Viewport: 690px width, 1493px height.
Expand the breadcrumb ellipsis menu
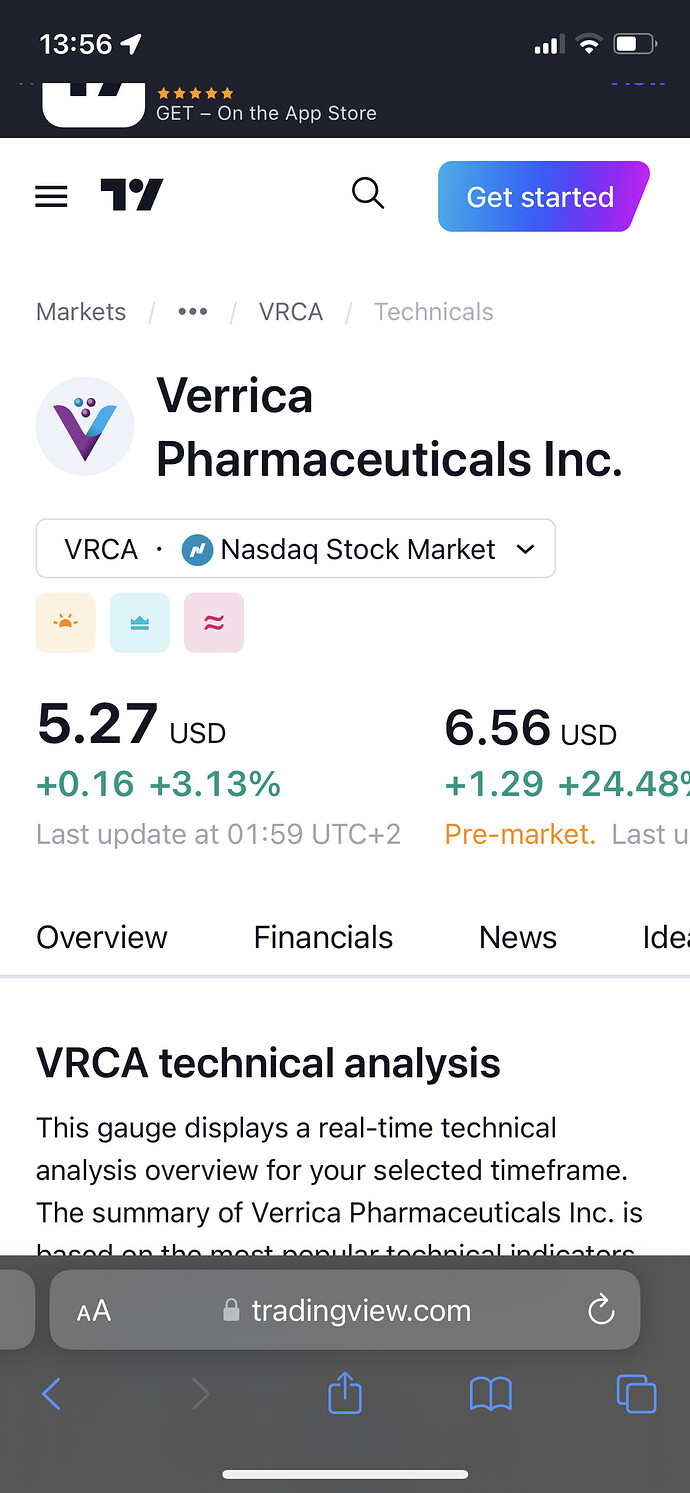pyautogui.click(x=193, y=312)
